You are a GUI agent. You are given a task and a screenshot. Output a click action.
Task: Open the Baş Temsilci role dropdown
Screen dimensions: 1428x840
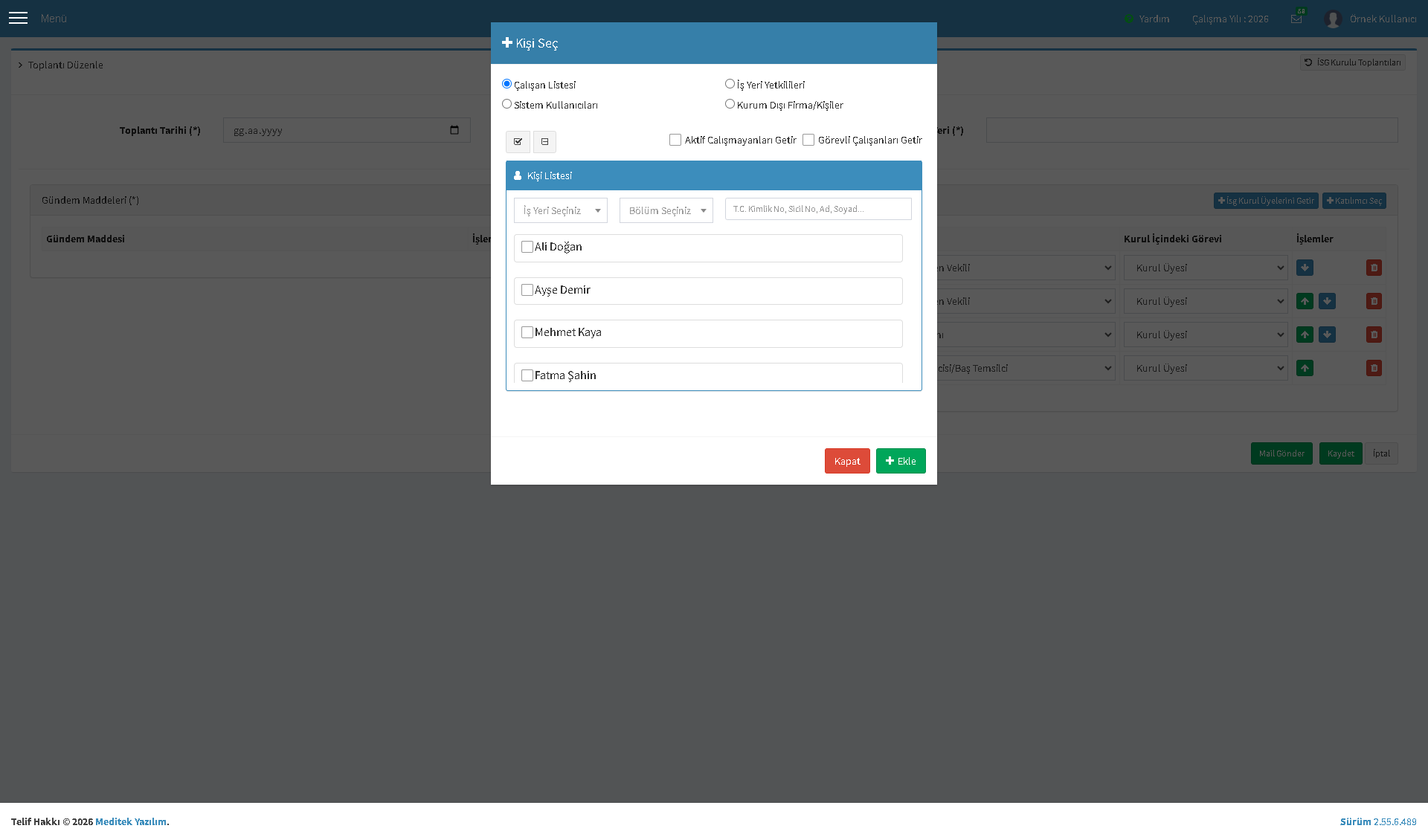[x=1026, y=368]
